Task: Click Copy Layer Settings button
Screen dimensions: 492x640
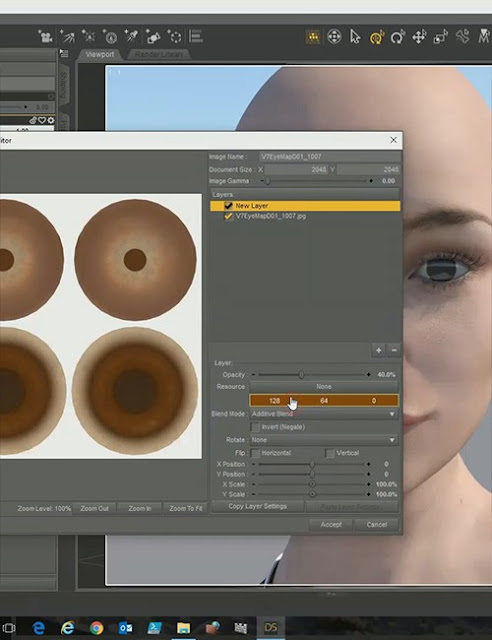Action: tap(257, 507)
